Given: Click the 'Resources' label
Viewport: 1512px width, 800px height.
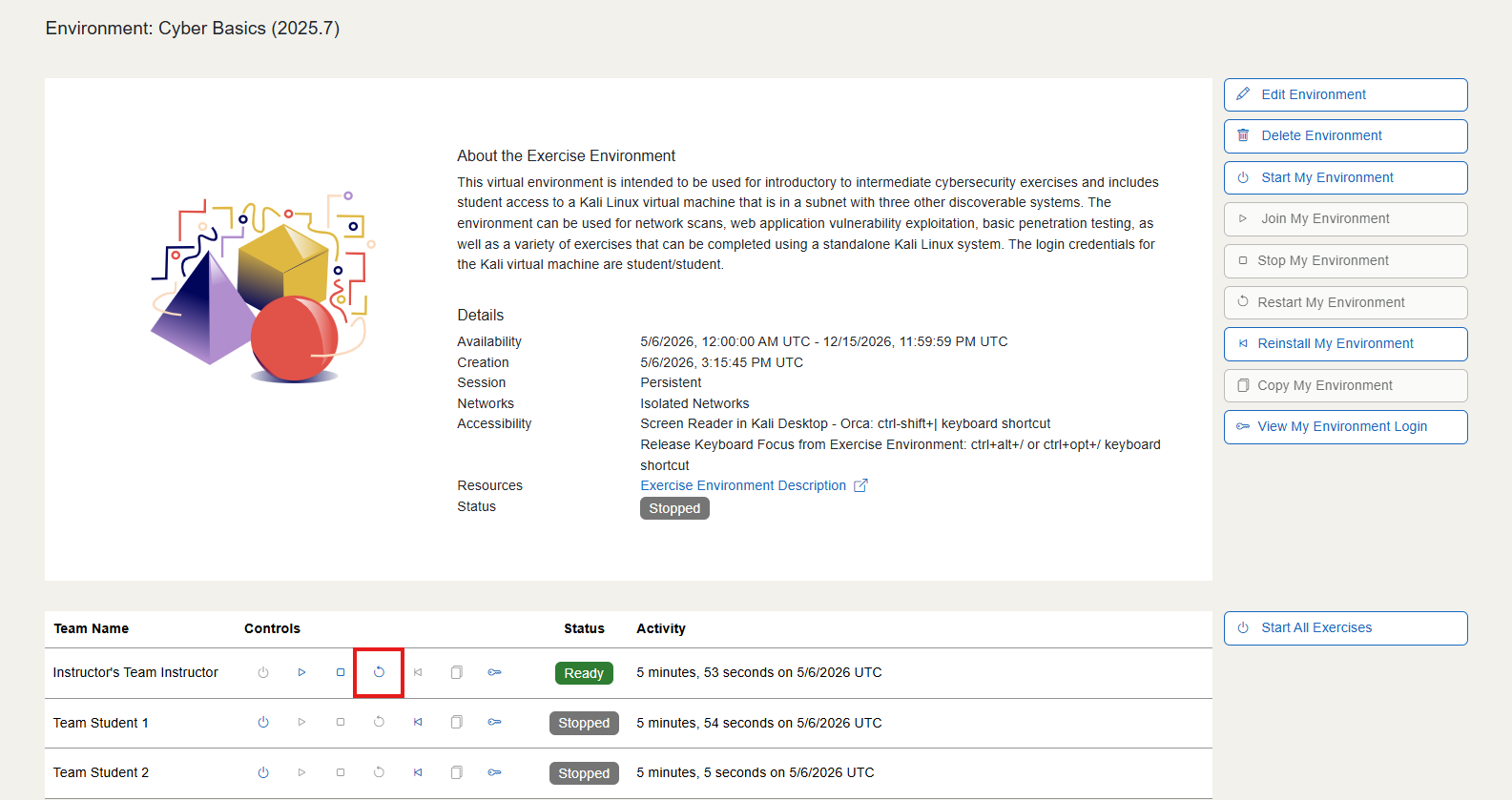Looking at the screenshot, I should (x=489, y=485).
